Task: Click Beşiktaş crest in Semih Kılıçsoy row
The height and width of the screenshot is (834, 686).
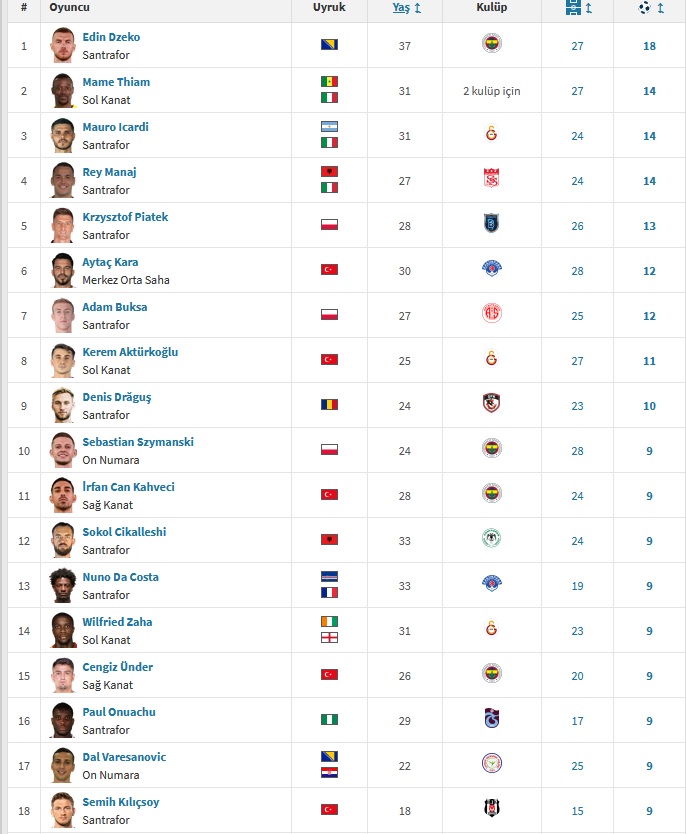Action: click(x=491, y=808)
